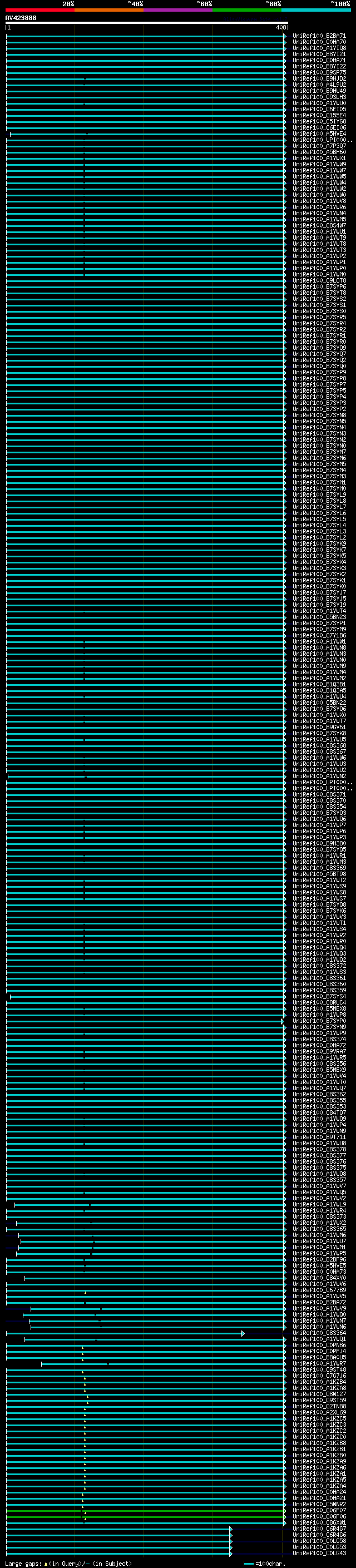Select subject label UniRef100_Q8S357
This screenshot has height=1568, width=356.
(x=319, y=1180)
